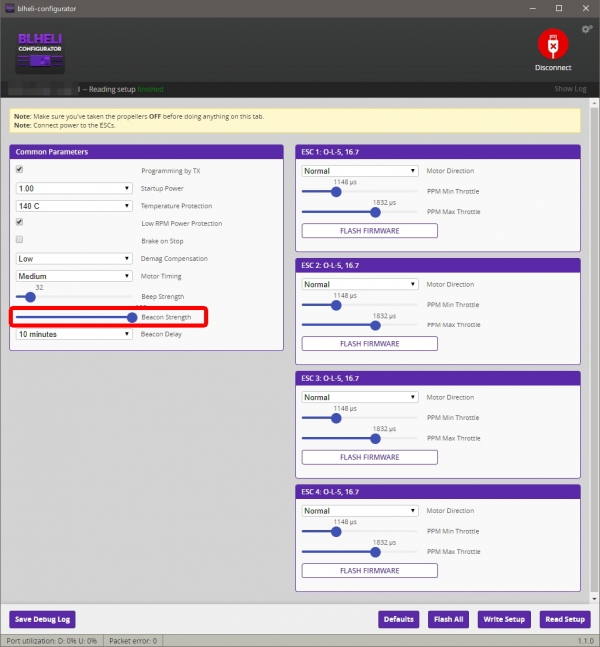Click the ESC 1: O-L-5, 16.7 header

pos(438,152)
